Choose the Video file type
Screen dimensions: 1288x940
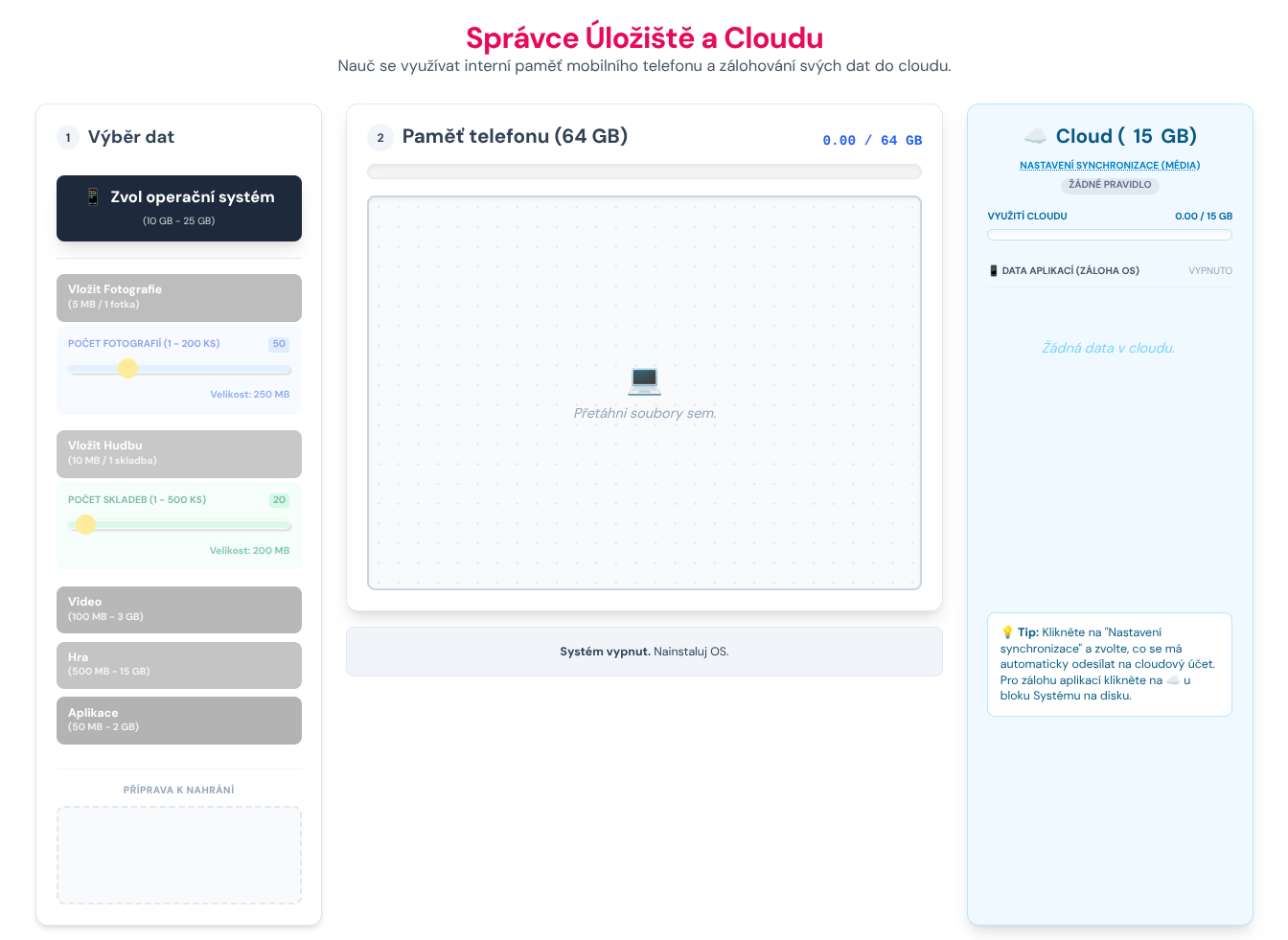179,609
